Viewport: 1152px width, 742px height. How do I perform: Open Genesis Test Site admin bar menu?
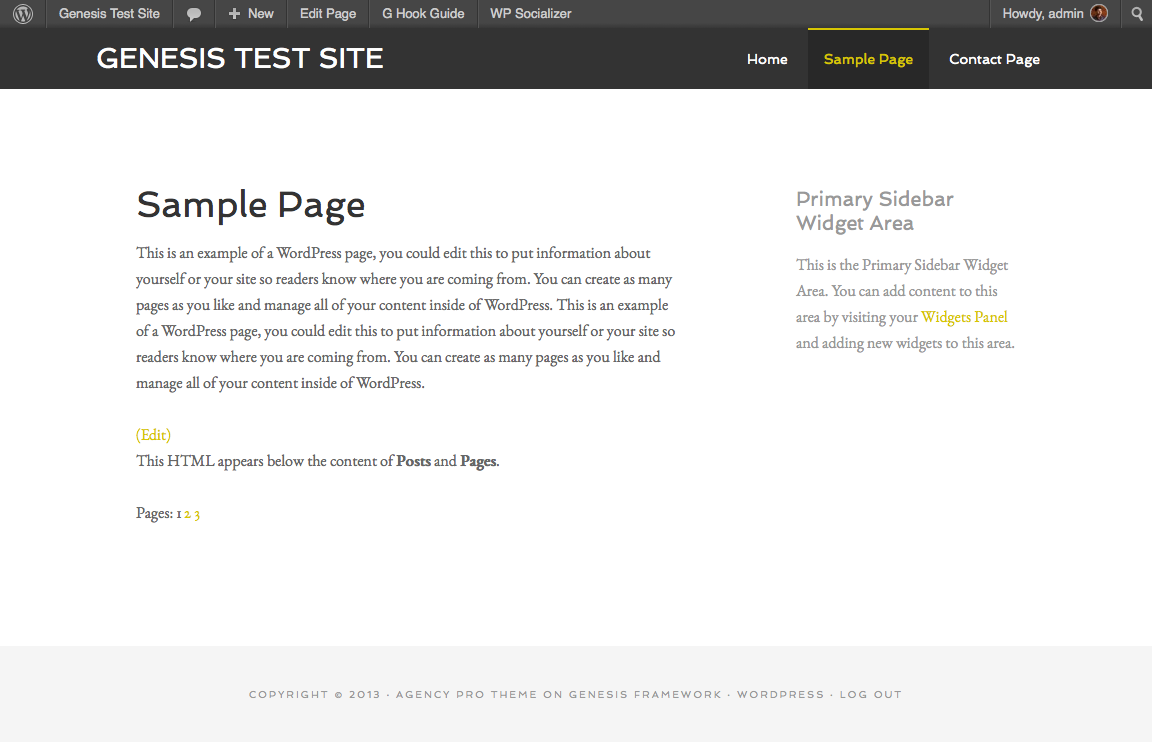click(x=109, y=14)
